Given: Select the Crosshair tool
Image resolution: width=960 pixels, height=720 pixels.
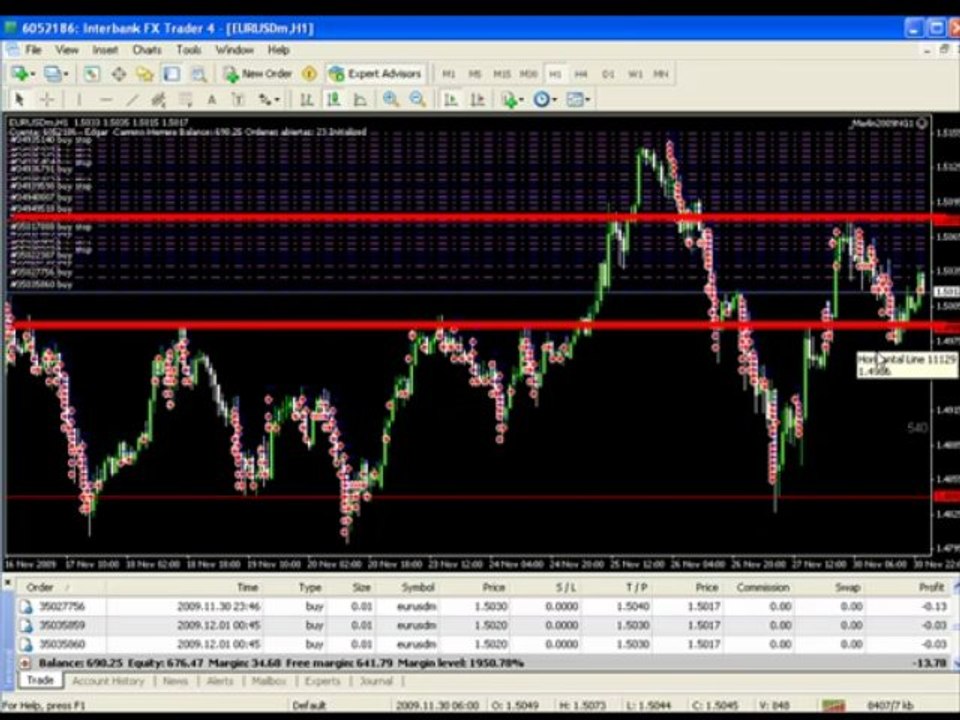Looking at the screenshot, I should [x=47, y=99].
